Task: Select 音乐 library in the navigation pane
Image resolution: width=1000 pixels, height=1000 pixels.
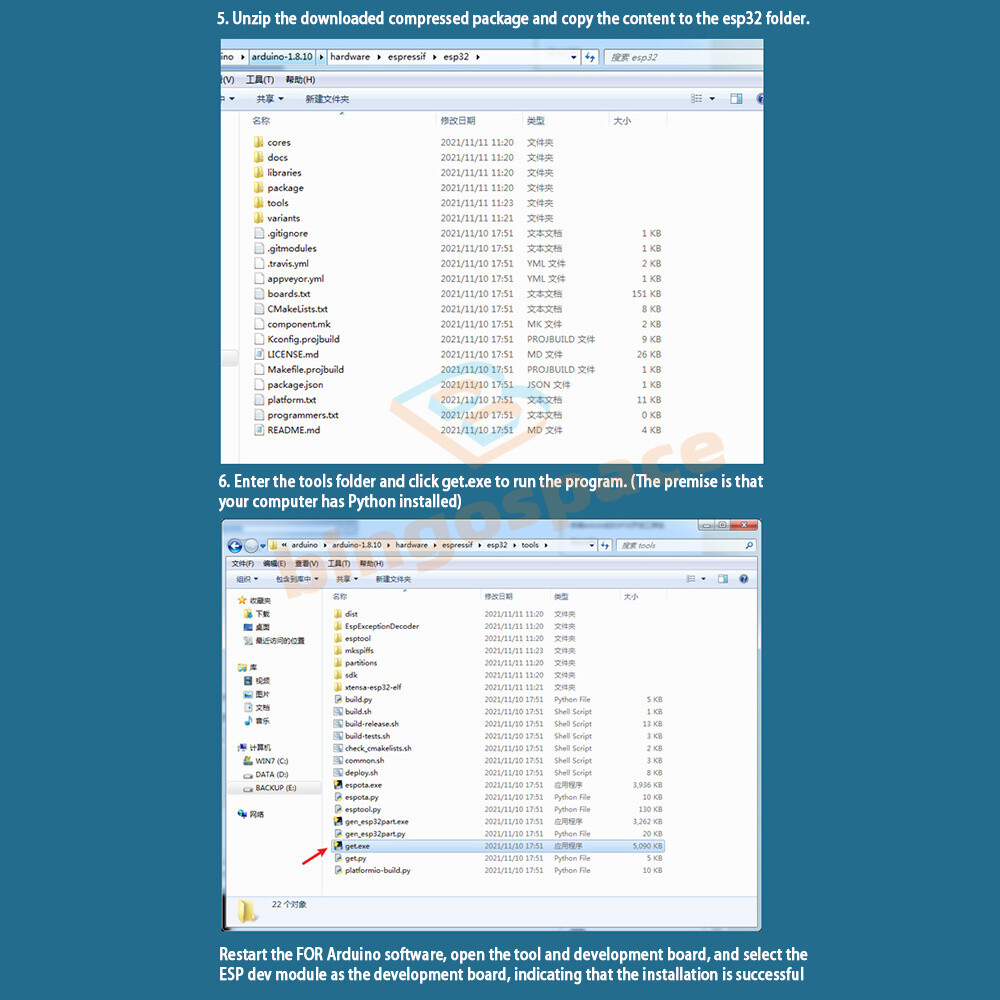Action: (262, 721)
